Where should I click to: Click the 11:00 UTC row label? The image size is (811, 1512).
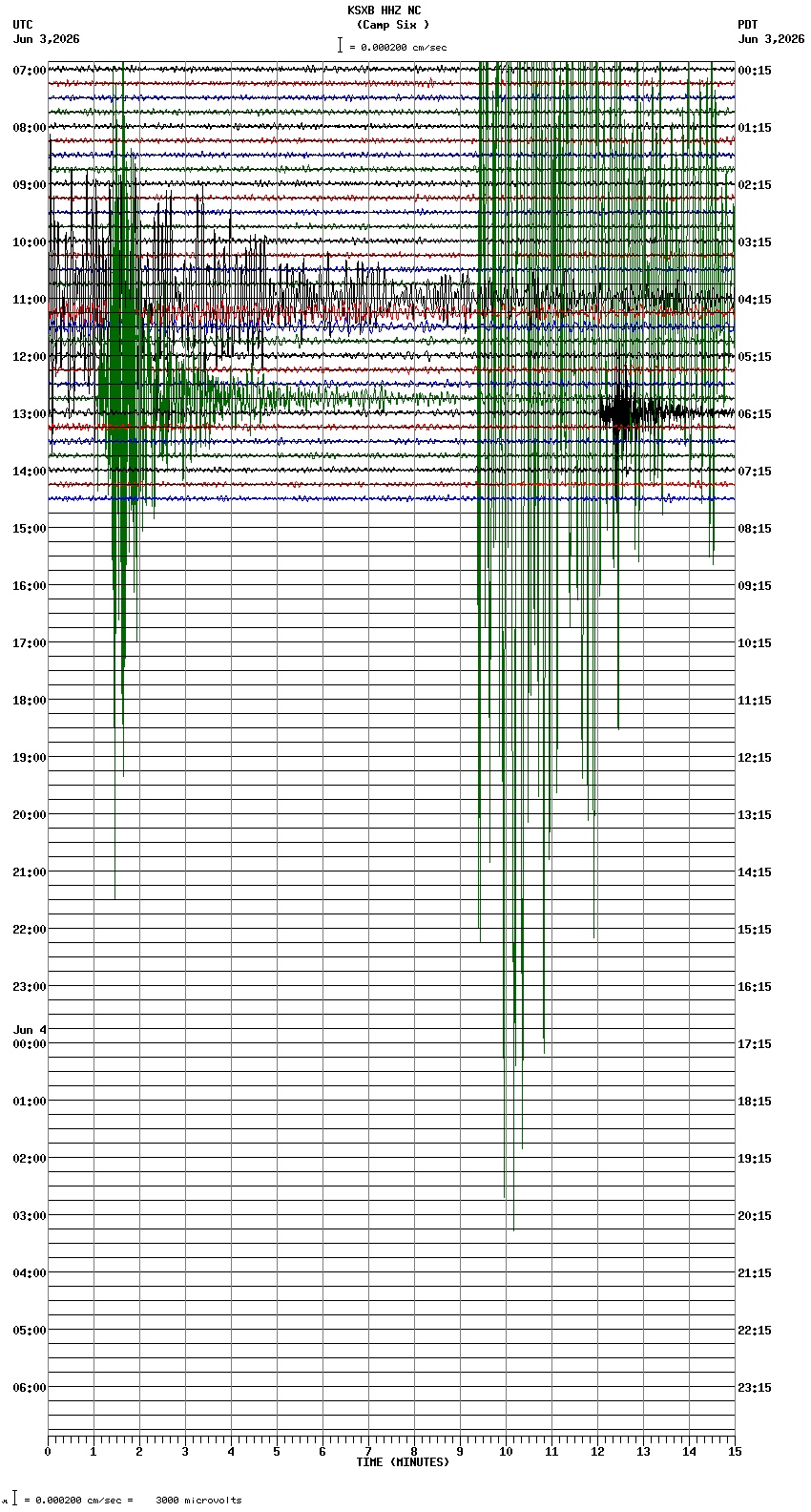(x=30, y=299)
